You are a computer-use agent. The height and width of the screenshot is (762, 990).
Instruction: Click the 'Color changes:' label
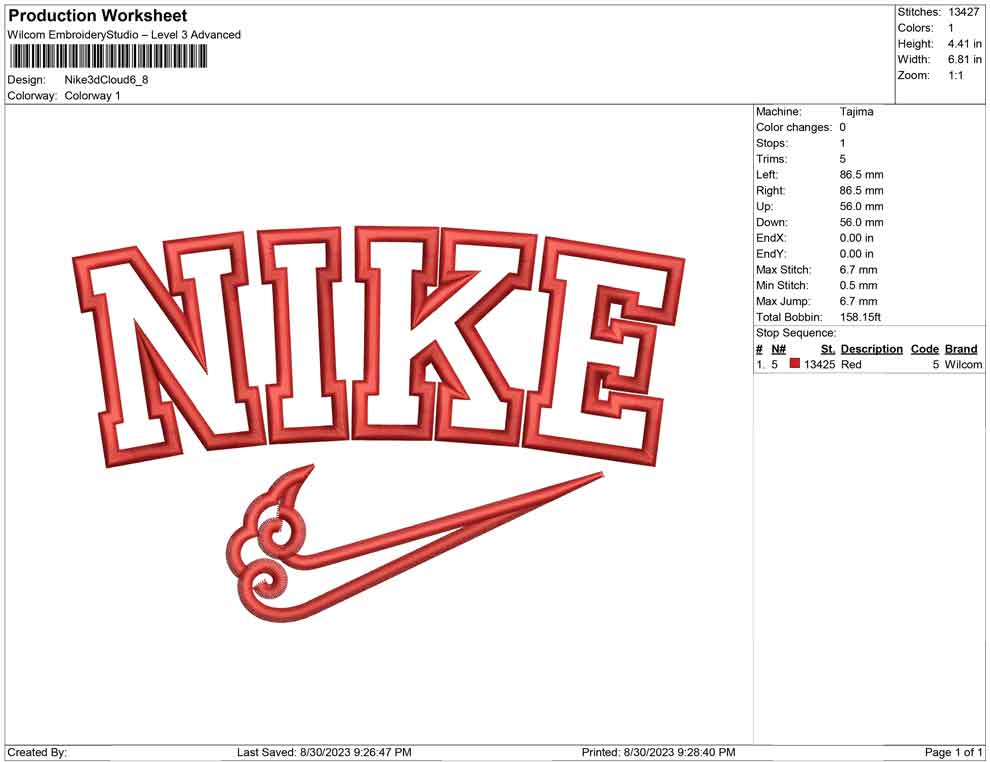click(794, 127)
